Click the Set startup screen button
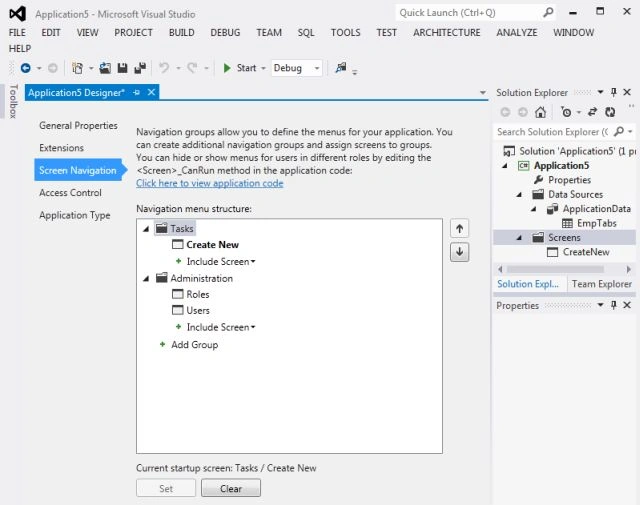Screen dimensions: 640x505 tap(166, 488)
